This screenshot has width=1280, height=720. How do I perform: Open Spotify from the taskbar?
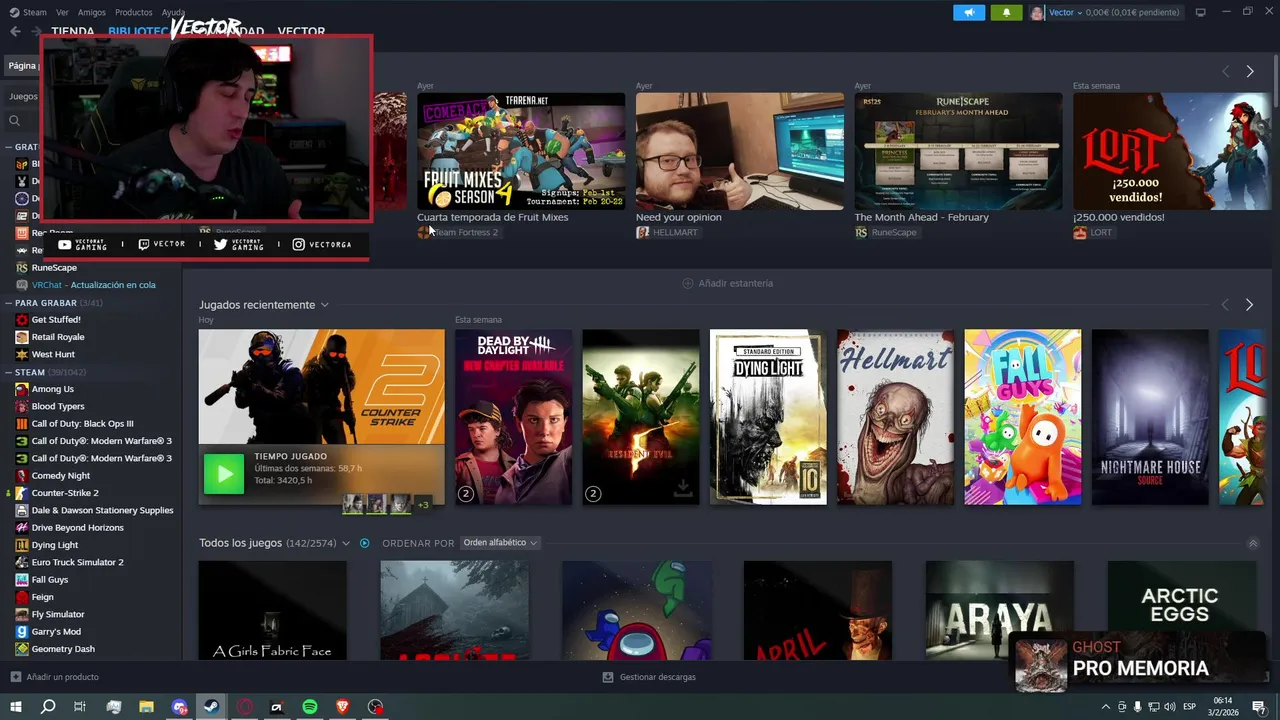click(x=310, y=707)
